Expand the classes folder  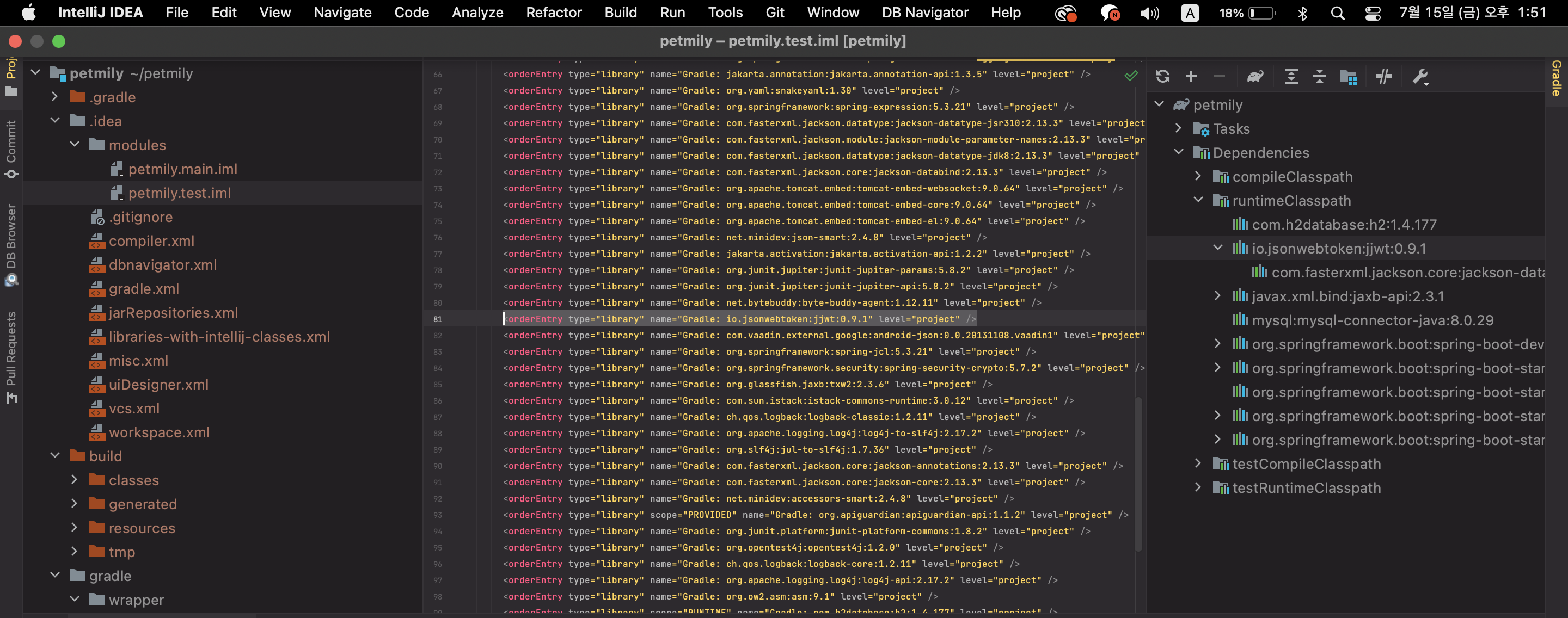[74, 480]
